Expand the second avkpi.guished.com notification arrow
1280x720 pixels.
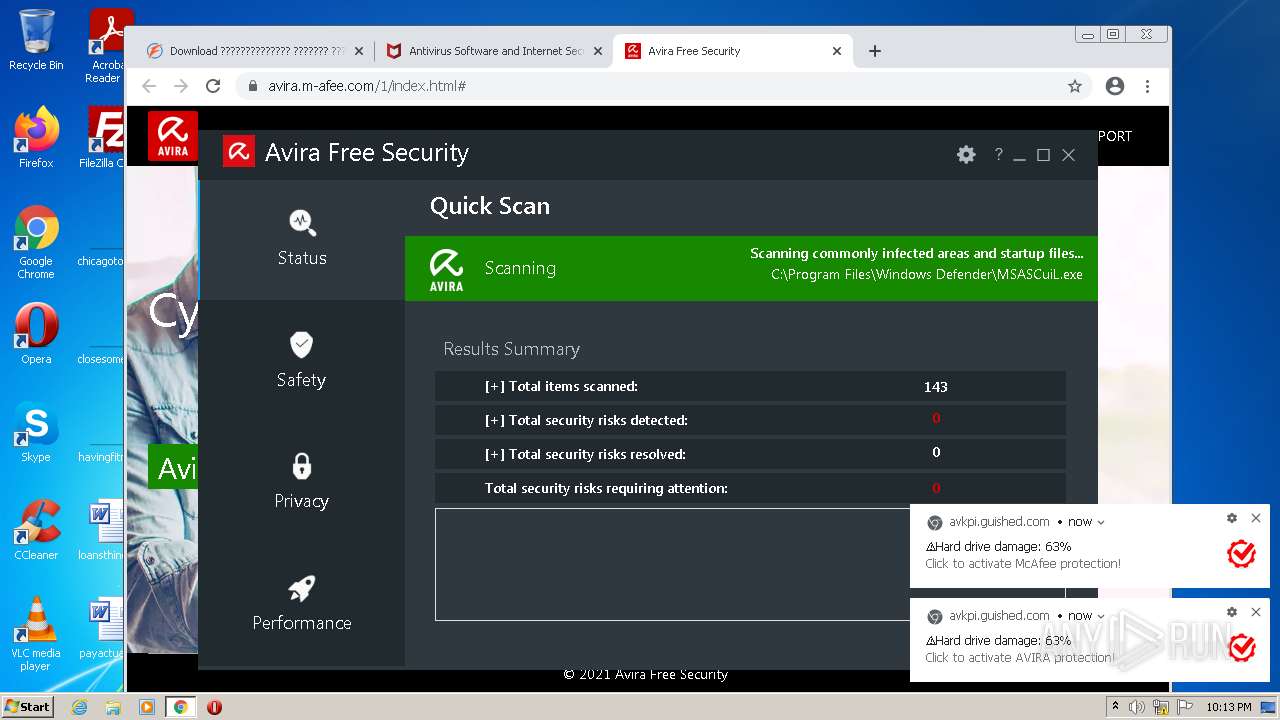(x=1101, y=616)
